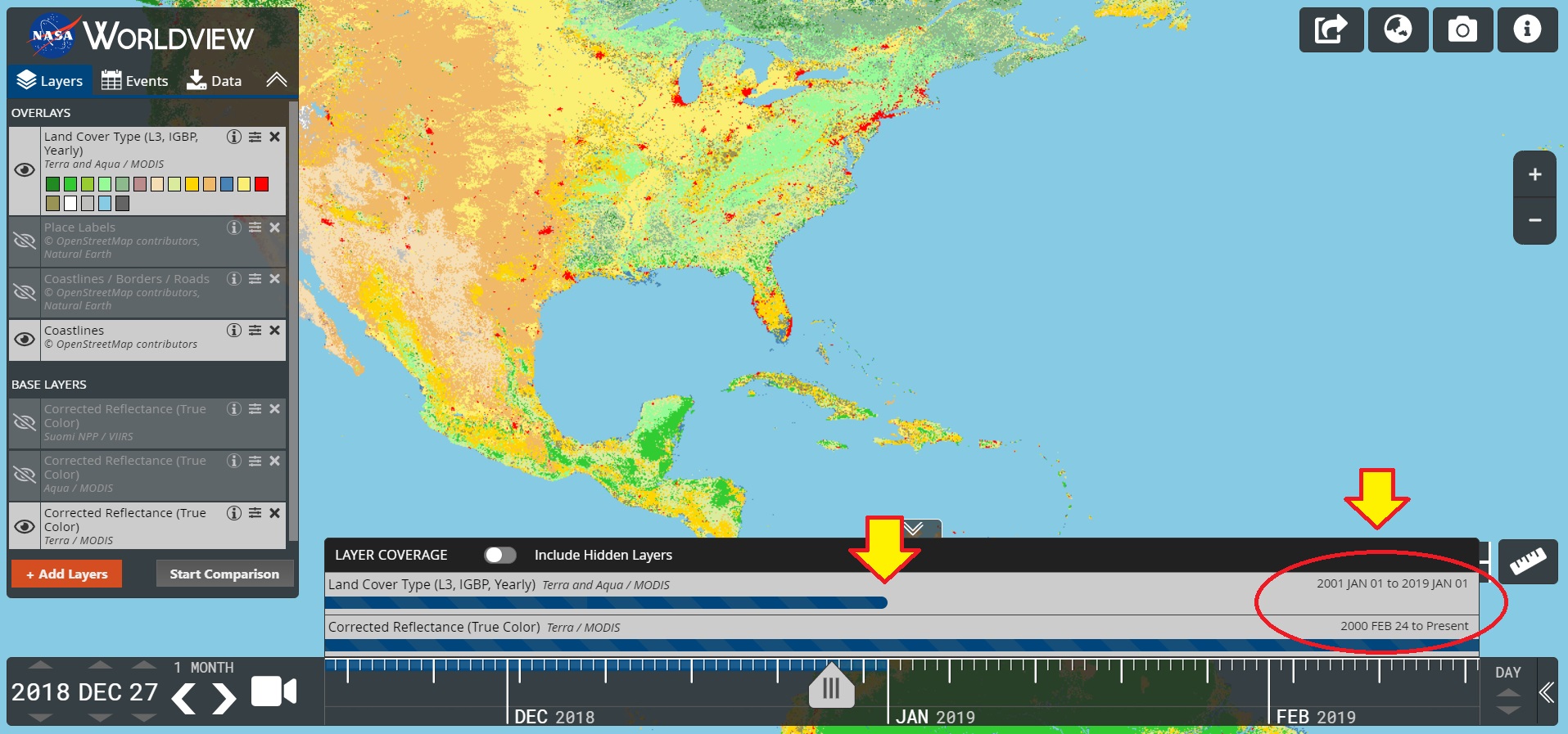1568x734 pixels.
Task: Remove the Place Labels layer
Action: coord(275,227)
